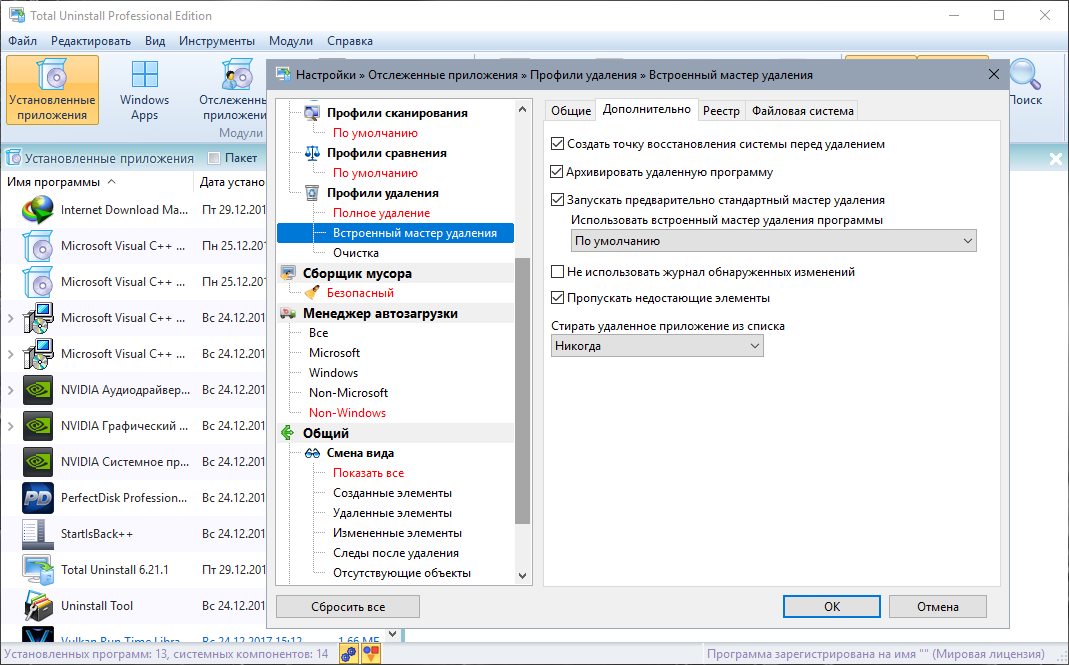Click the dialog window icon beside Настройки
Screen dimensions: 1069x665
tap(283, 75)
